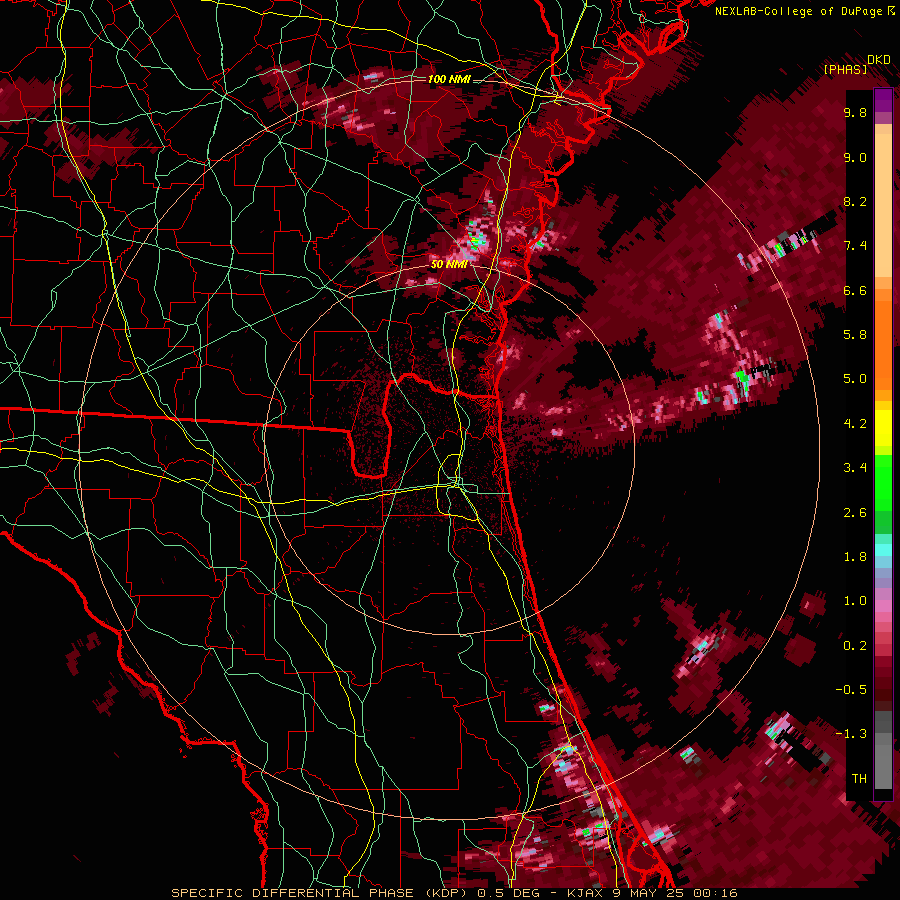Viewport: 900px width, 900px height.
Task: Select the dark red band near -0.5
Action: click(883, 683)
